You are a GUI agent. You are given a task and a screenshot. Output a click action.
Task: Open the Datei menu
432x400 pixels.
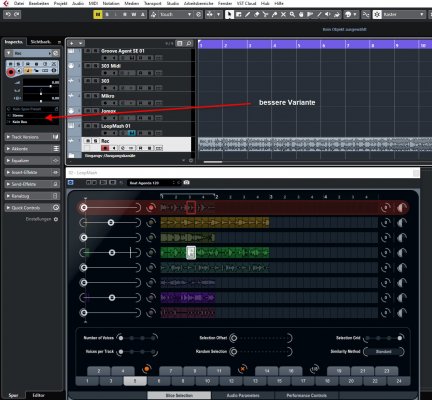point(19,3)
